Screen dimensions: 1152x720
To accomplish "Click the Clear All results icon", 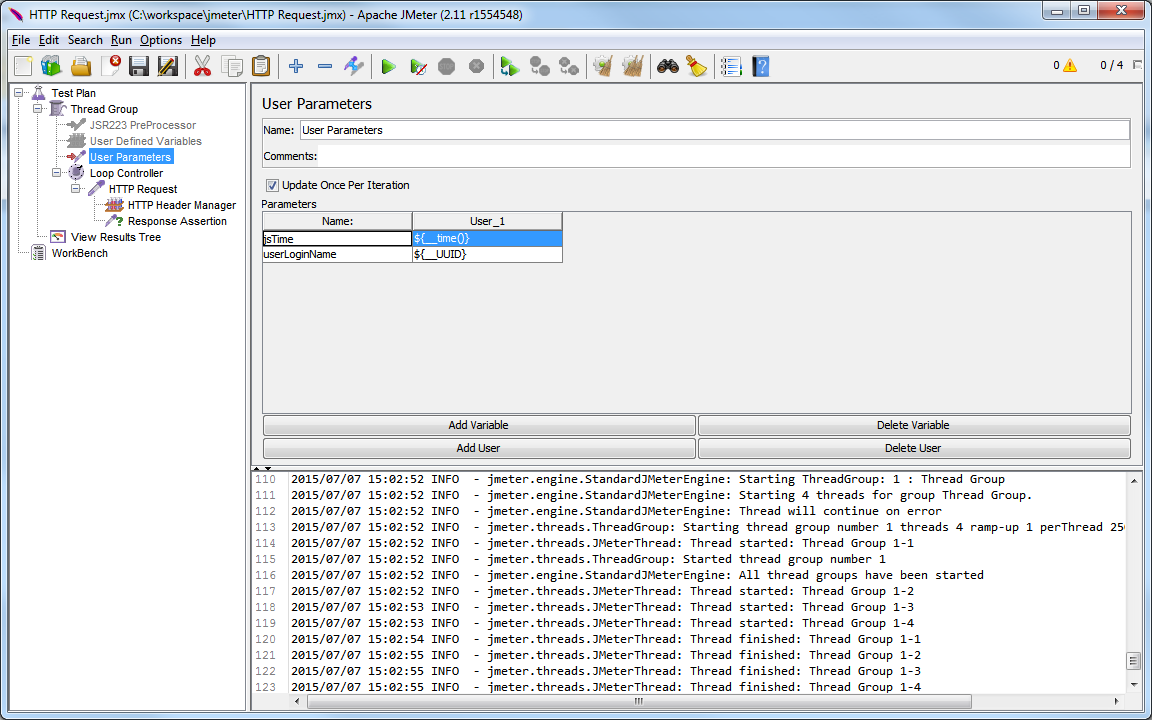I will pyautogui.click(x=633, y=66).
